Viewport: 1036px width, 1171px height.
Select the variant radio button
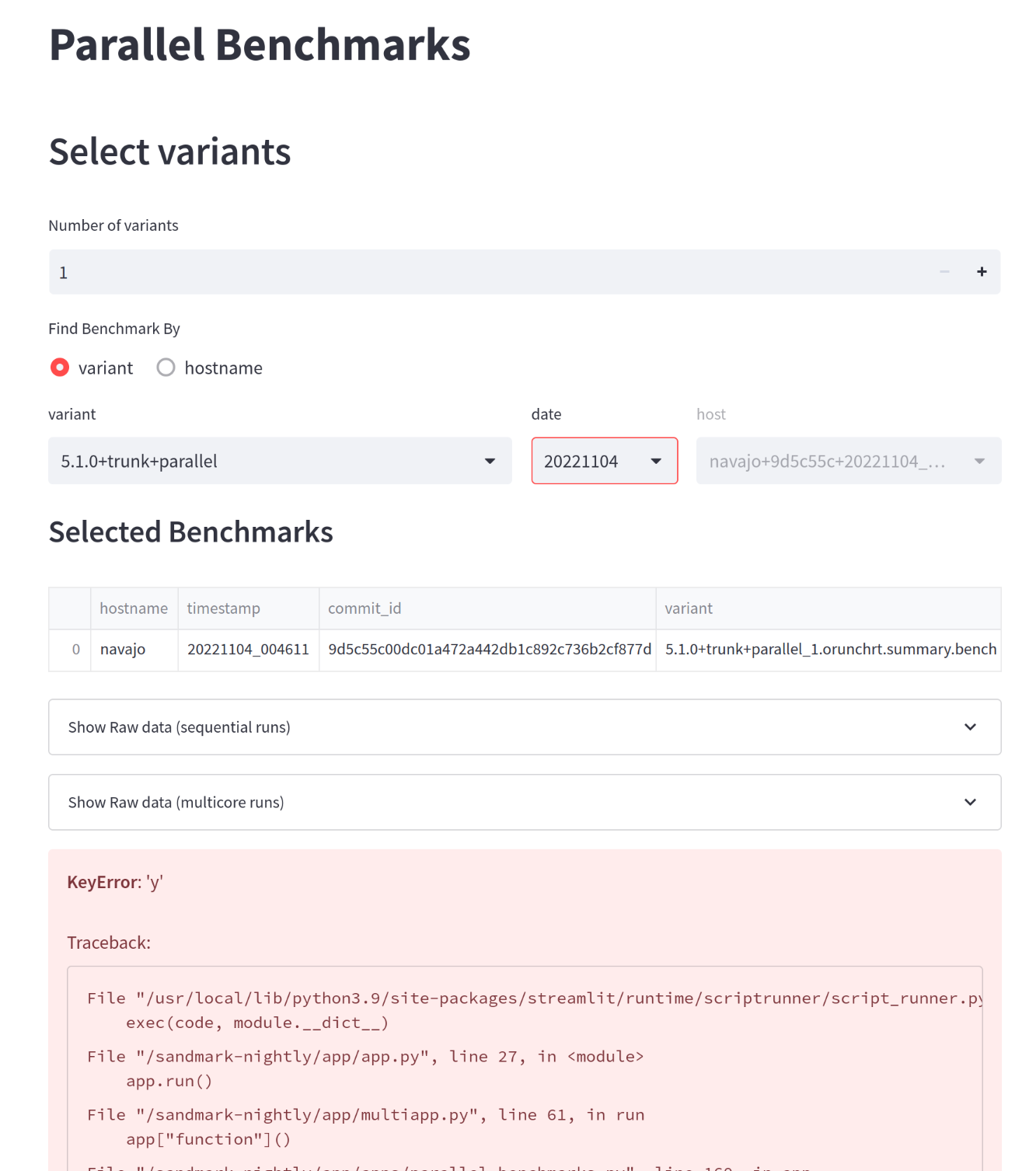(x=60, y=368)
